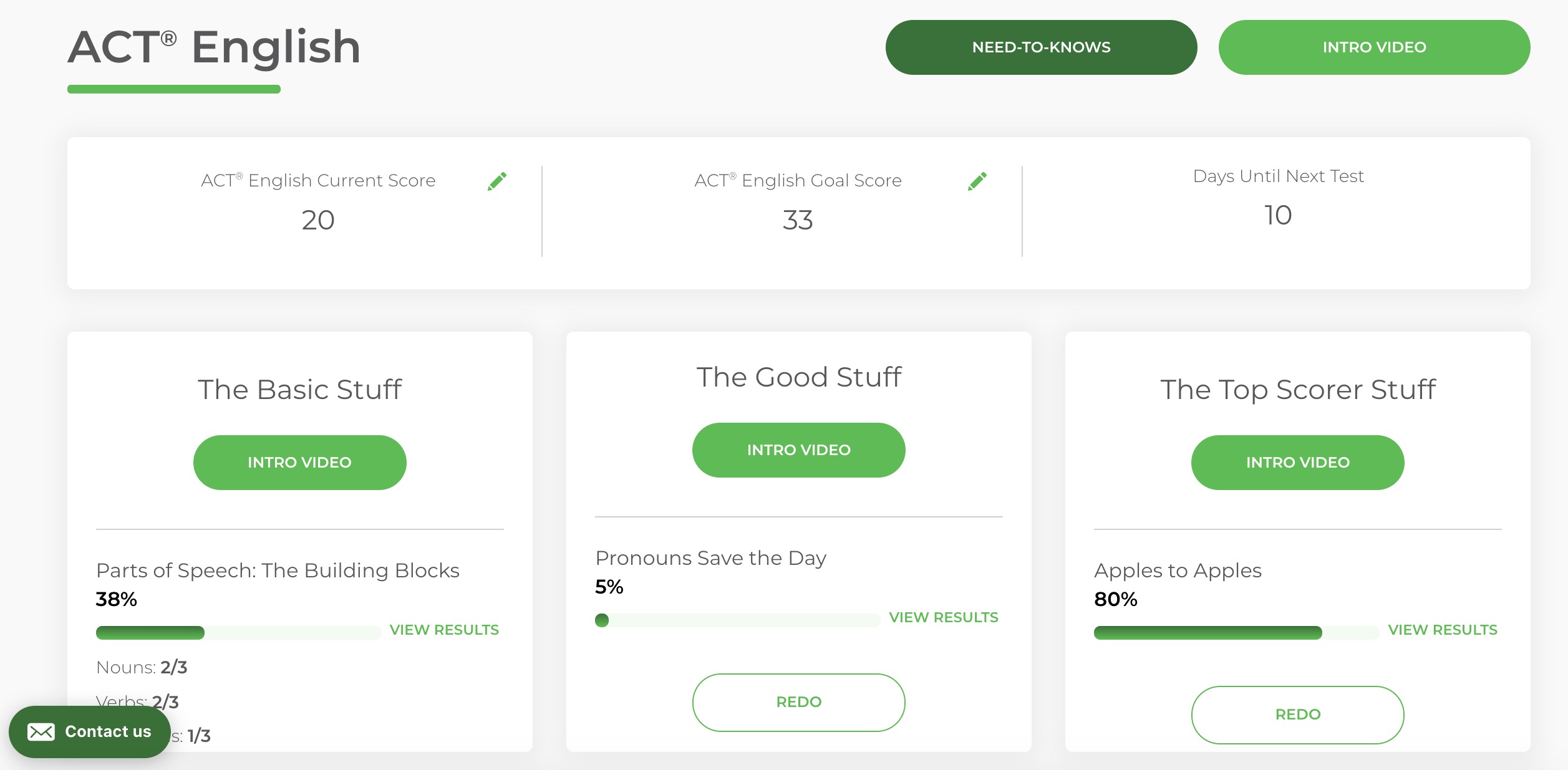Open the NEED-TO-KNOWS button
Screen dimensions: 1568x770
1041,47
